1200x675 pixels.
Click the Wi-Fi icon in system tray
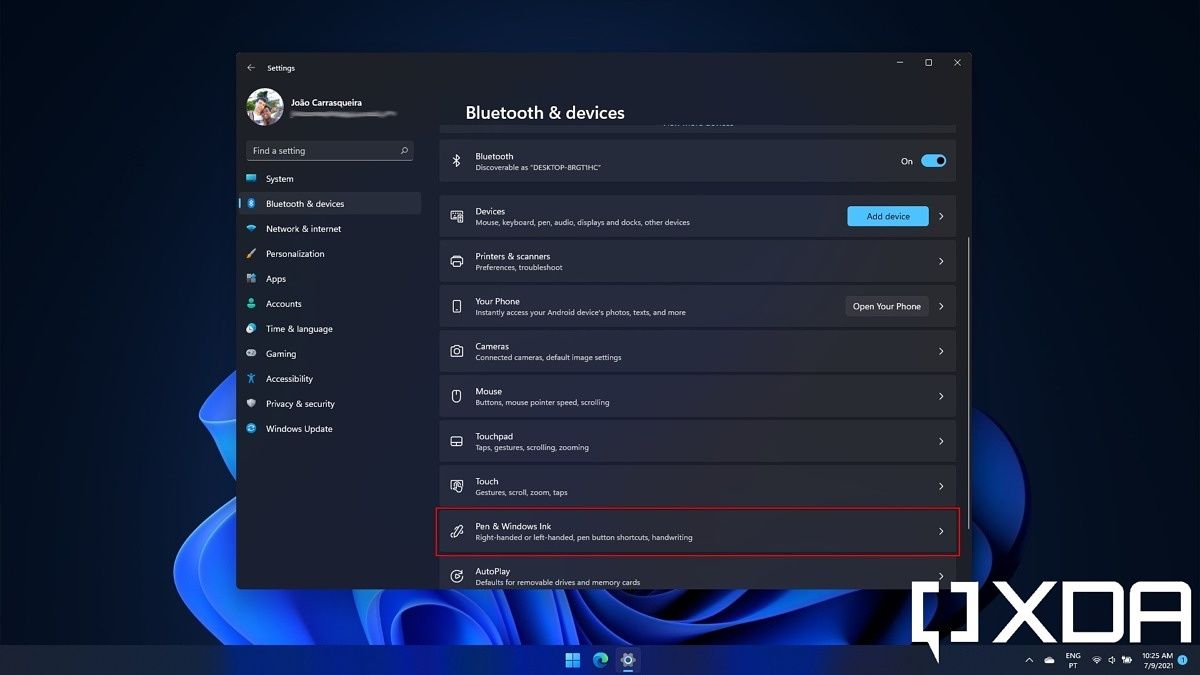pos(1097,660)
